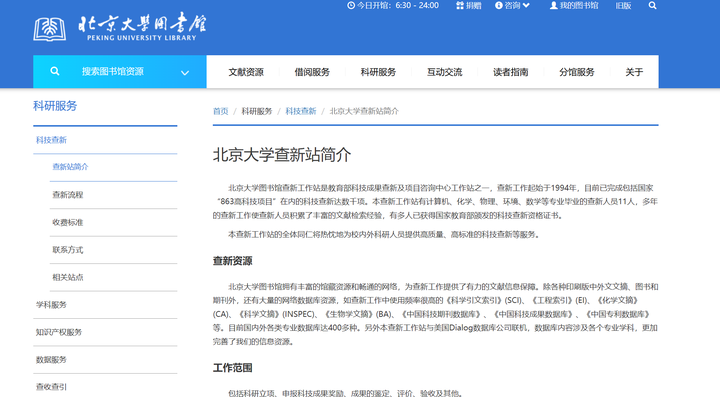Click the user icon for 我的图书馆

[554, 6]
